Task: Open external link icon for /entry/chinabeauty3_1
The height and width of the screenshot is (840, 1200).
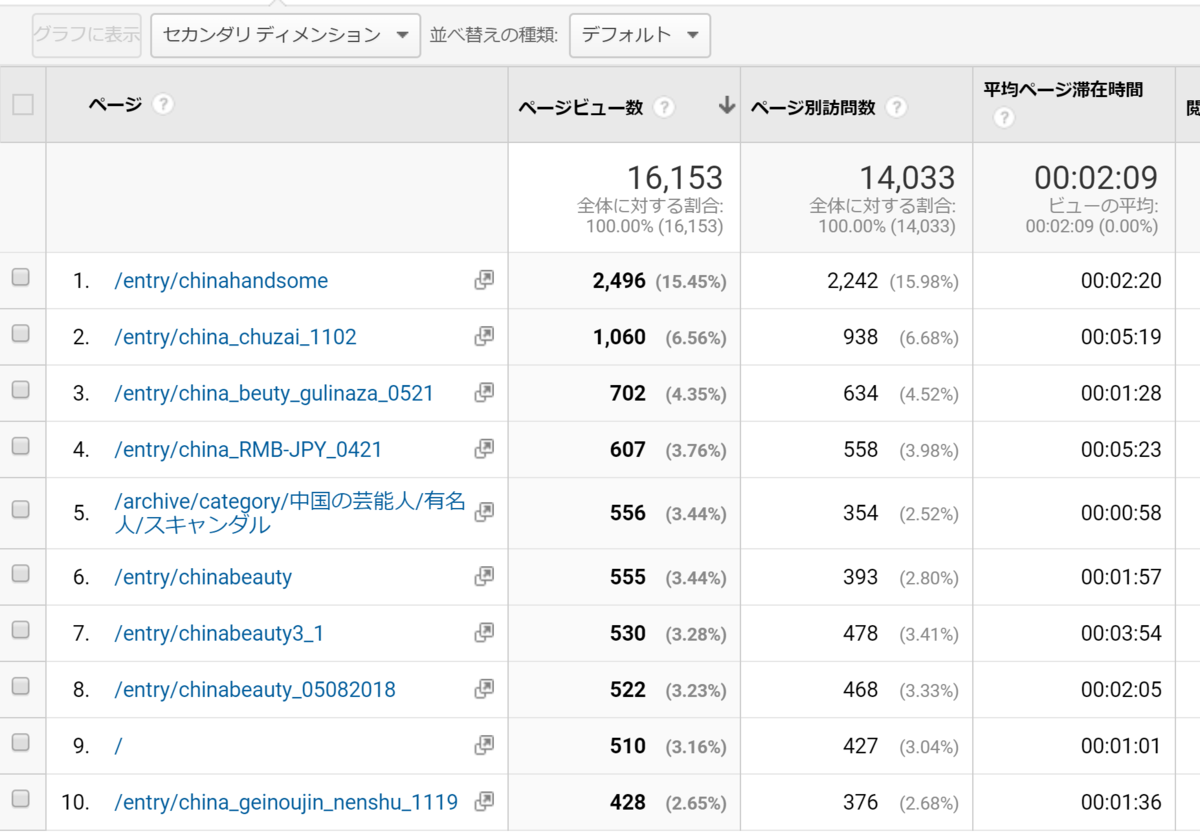Action: tap(484, 632)
